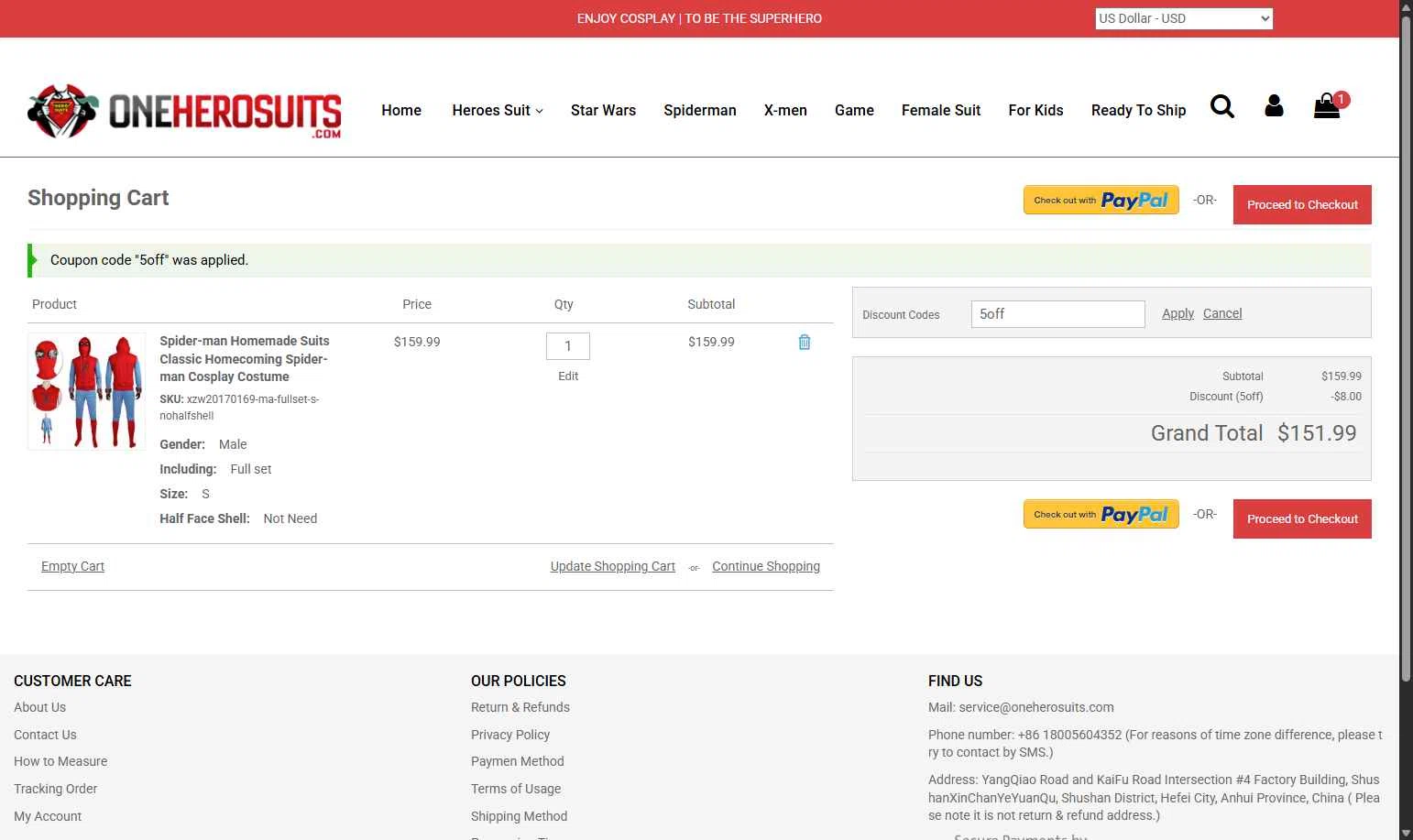Open Terms of Usage footer link

516,789
